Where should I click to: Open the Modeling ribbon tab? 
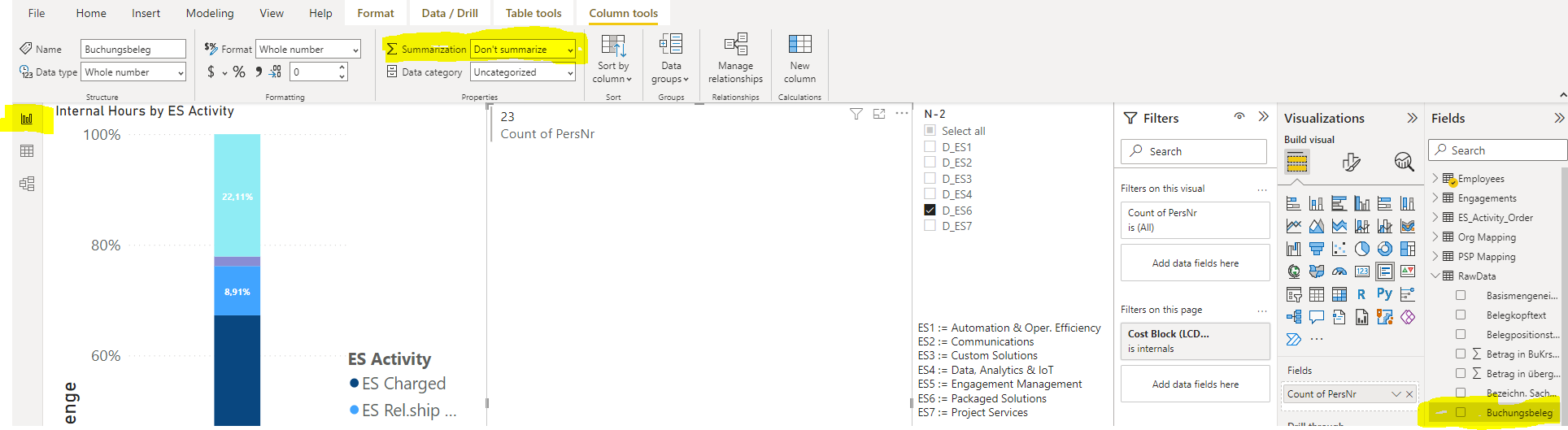point(209,13)
